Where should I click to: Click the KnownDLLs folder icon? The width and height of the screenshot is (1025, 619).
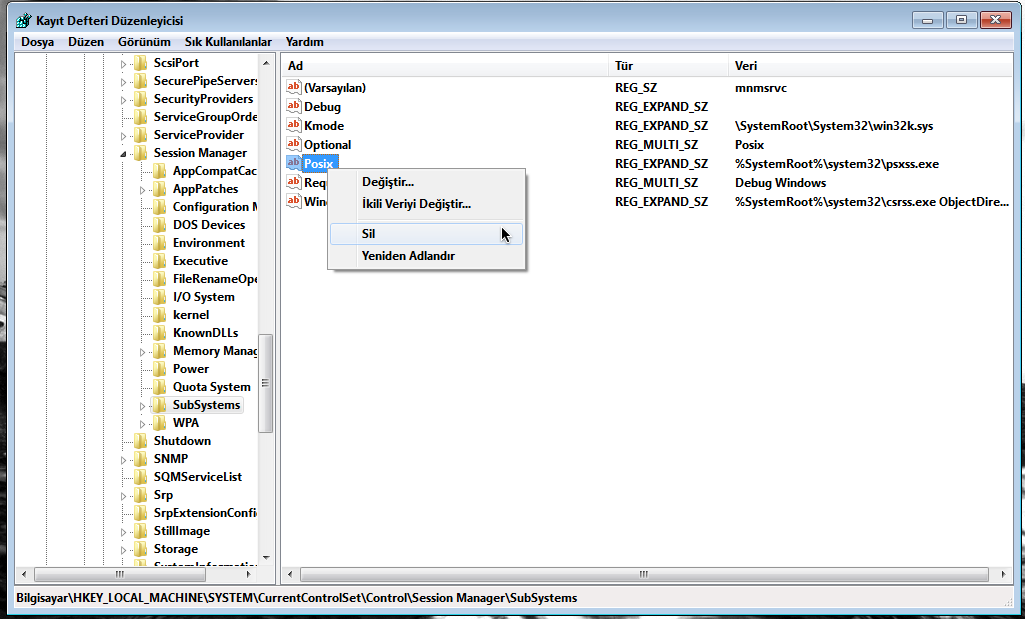[160, 333]
